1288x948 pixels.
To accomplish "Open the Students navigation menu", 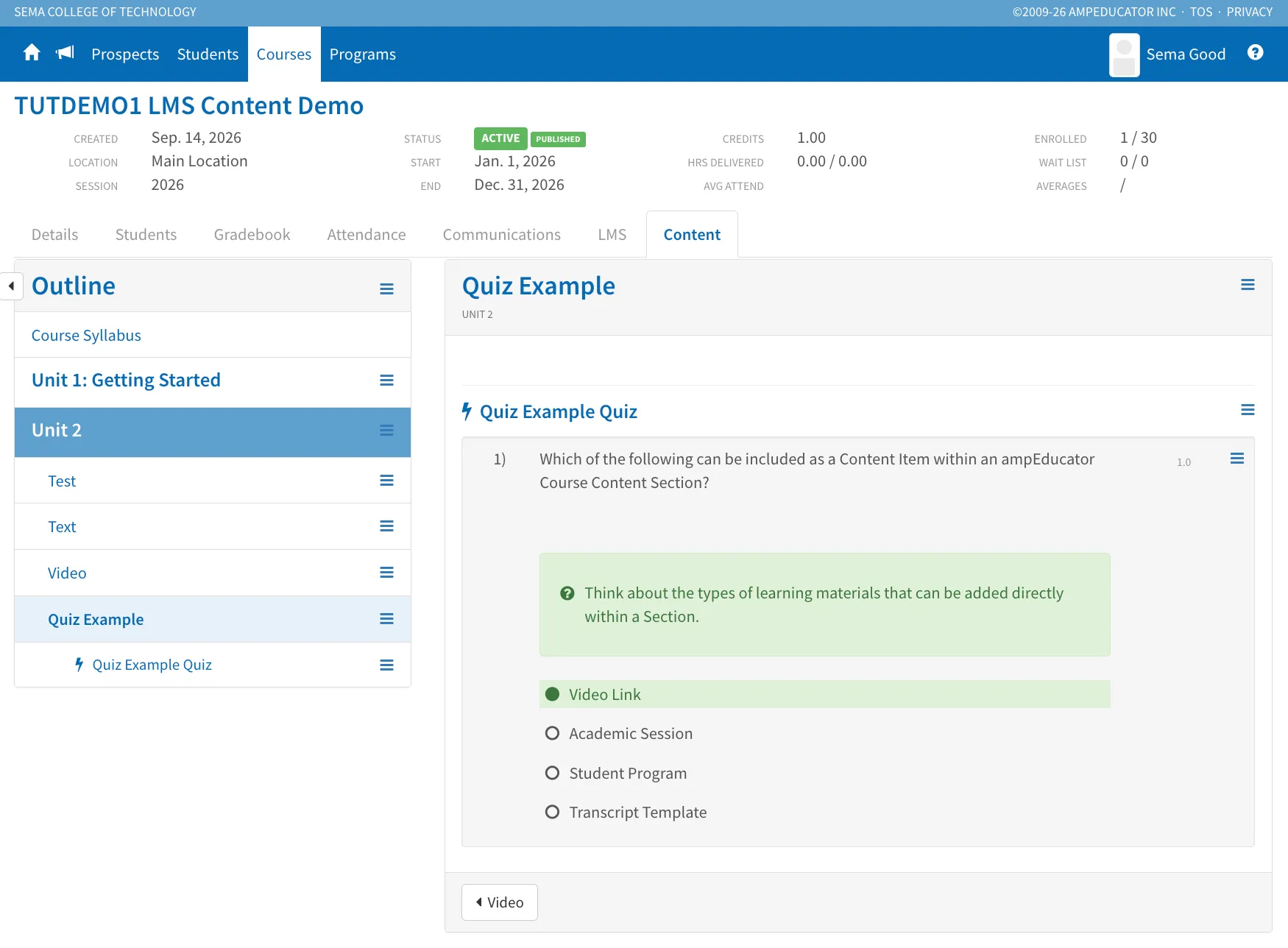I will (x=208, y=54).
